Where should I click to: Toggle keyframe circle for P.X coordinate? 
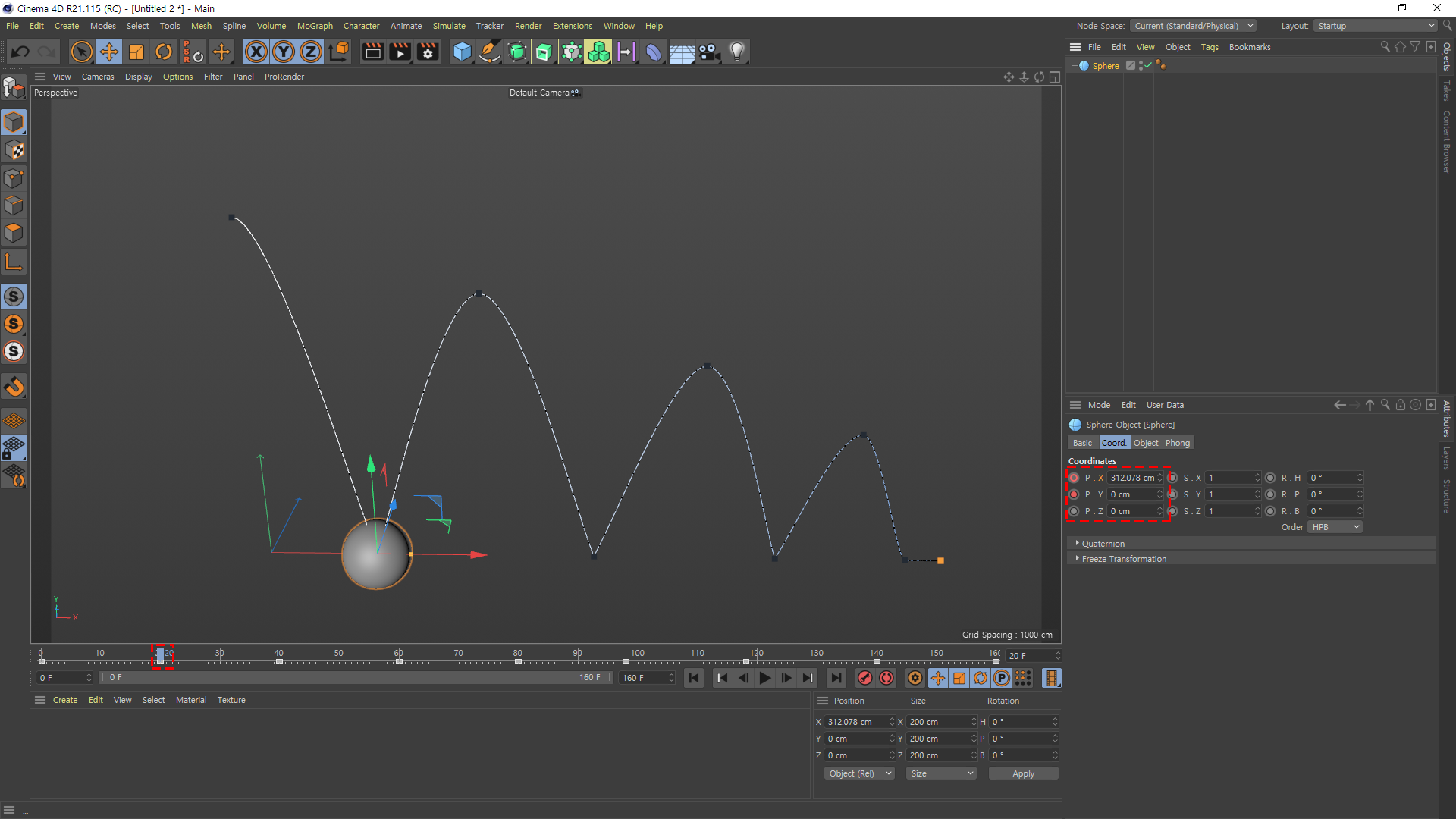[1074, 478]
